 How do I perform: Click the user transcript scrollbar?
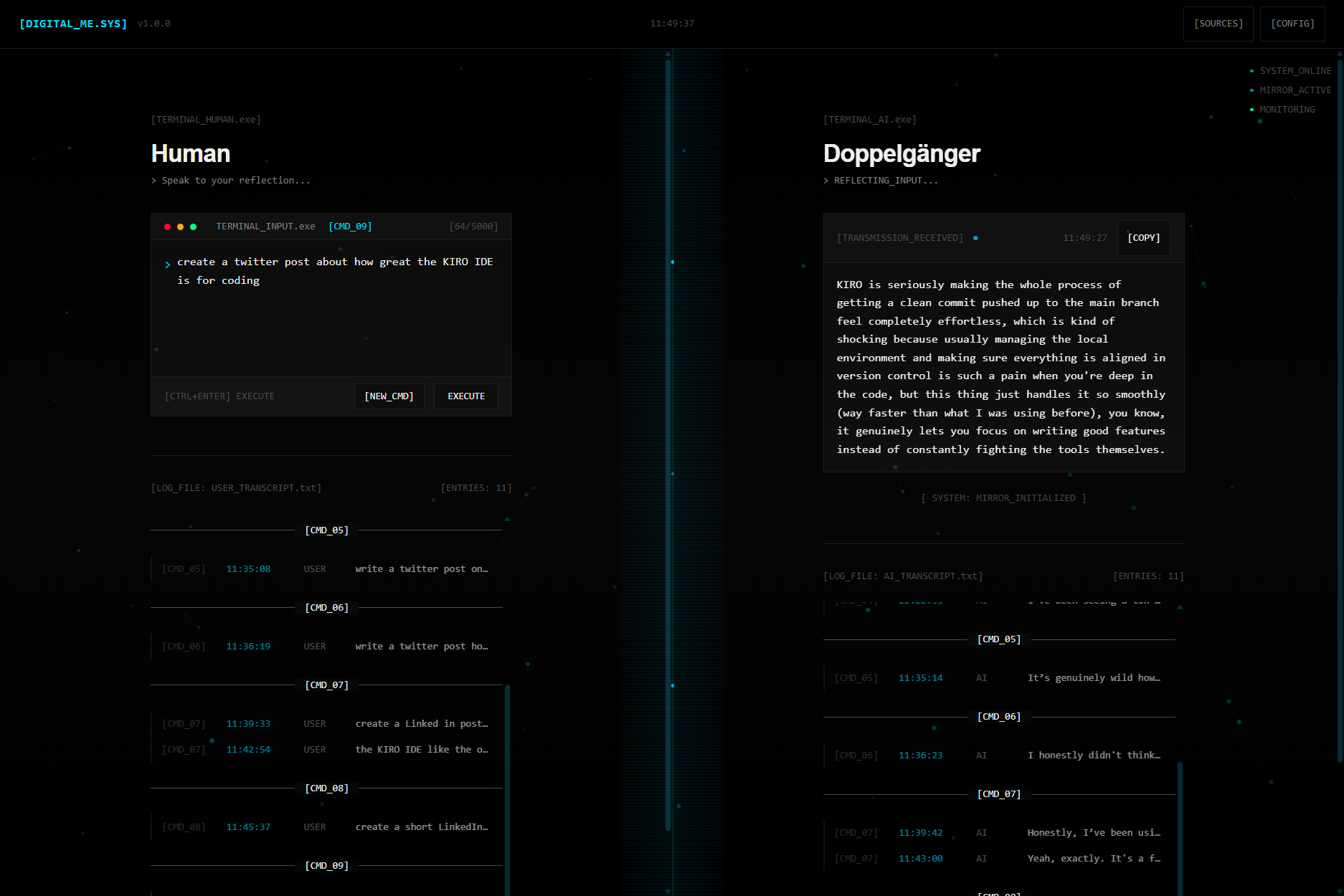[x=507, y=788]
